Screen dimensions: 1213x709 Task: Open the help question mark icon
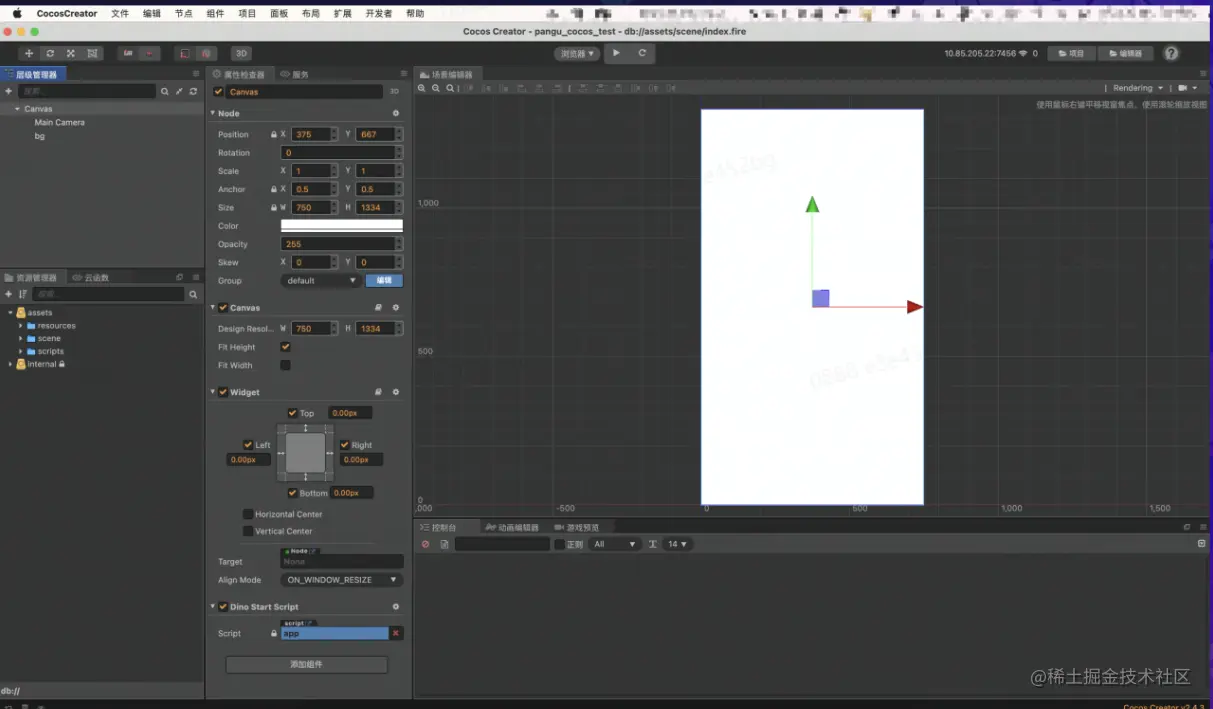point(1171,53)
